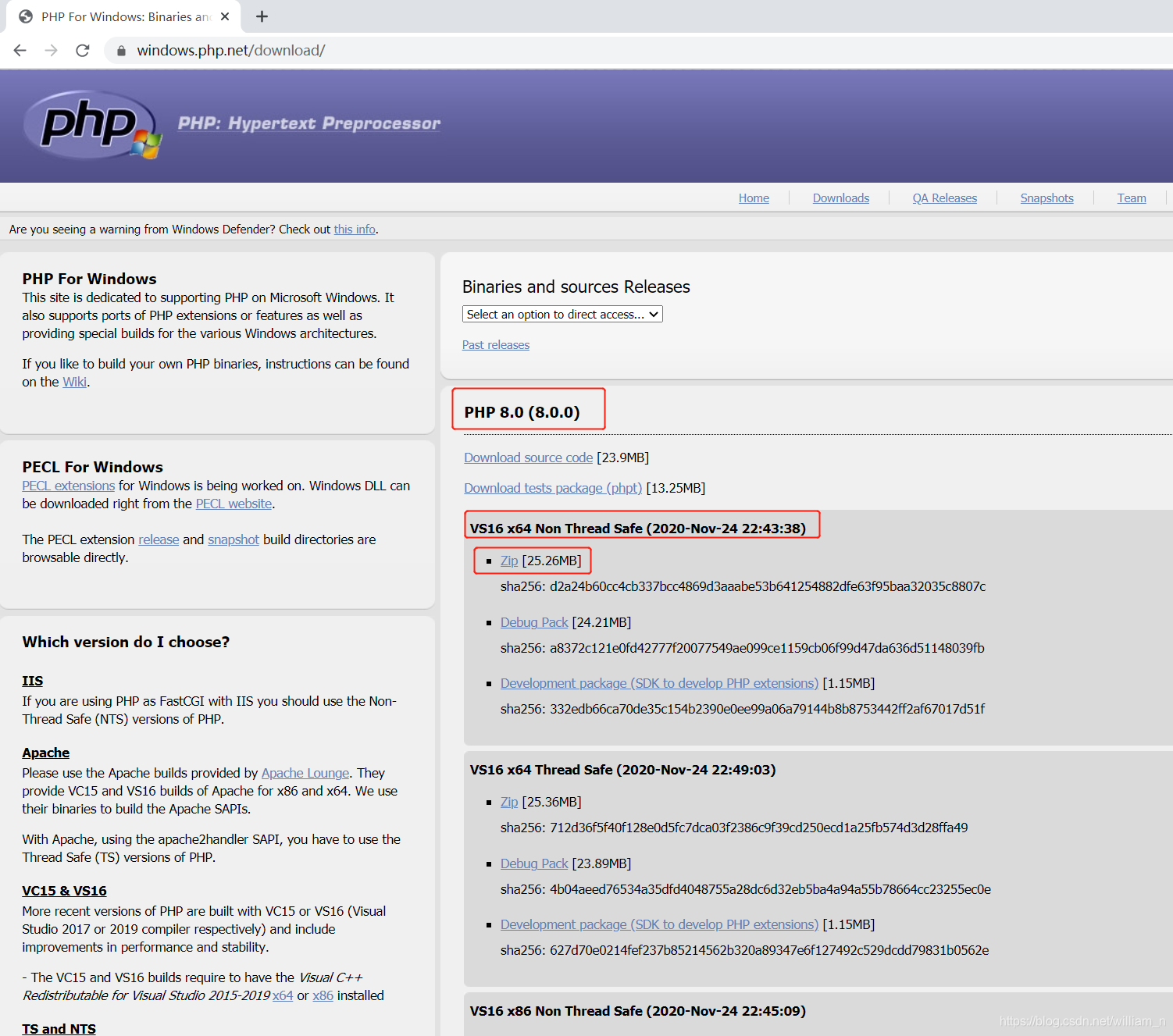Open the QA Releases page
This screenshot has height=1036, width=1173.
click(x=944, y=198)
